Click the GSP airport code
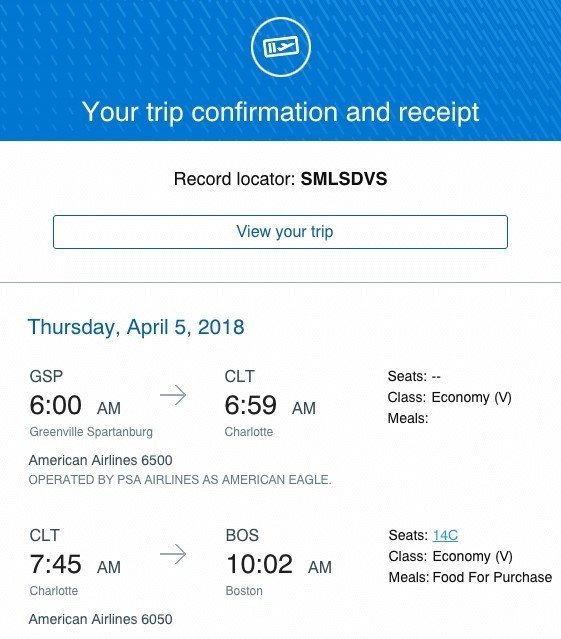Screen dimensions: 561x639 [46, 376]
